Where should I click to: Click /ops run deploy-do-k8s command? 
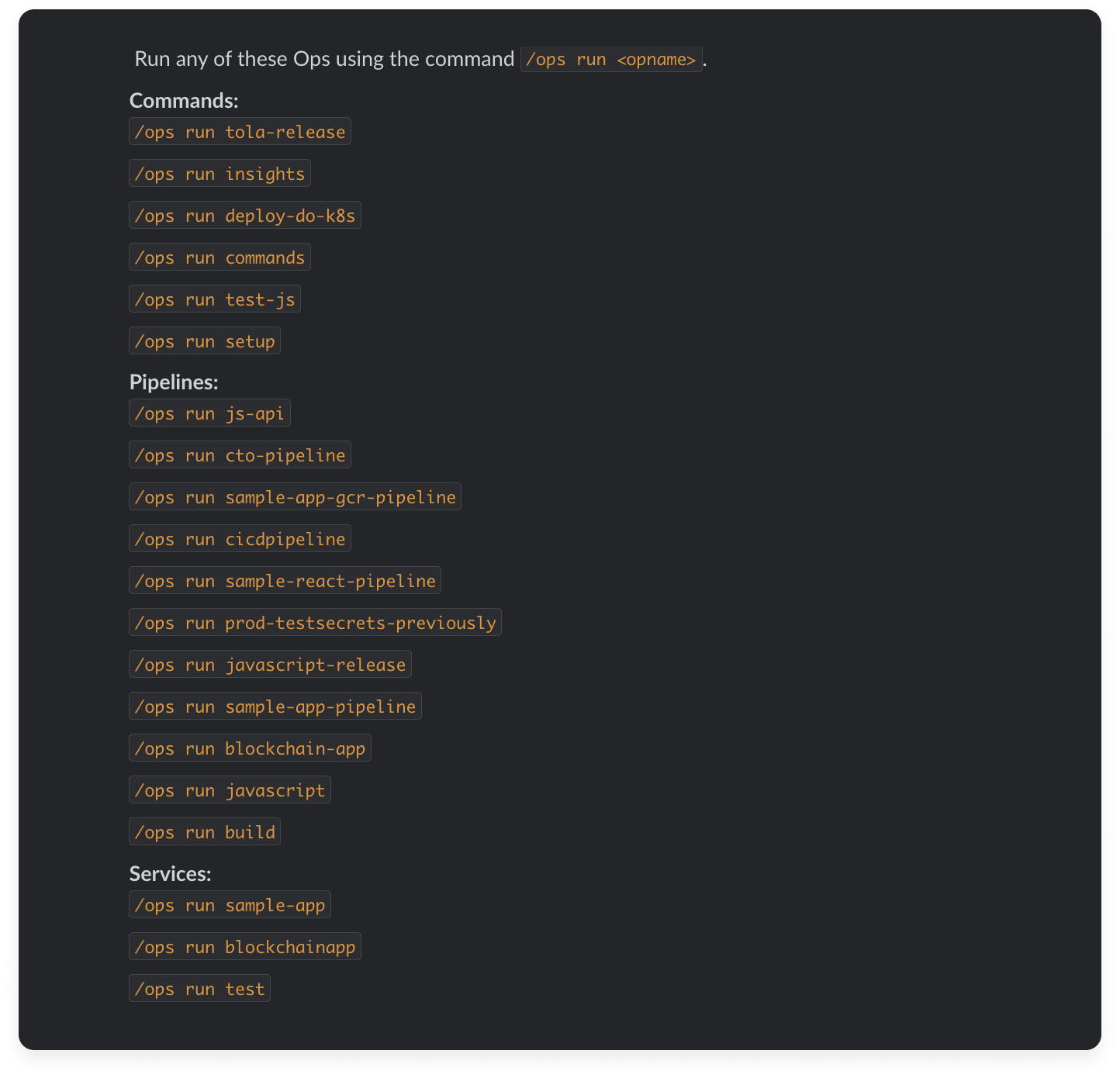245,216
